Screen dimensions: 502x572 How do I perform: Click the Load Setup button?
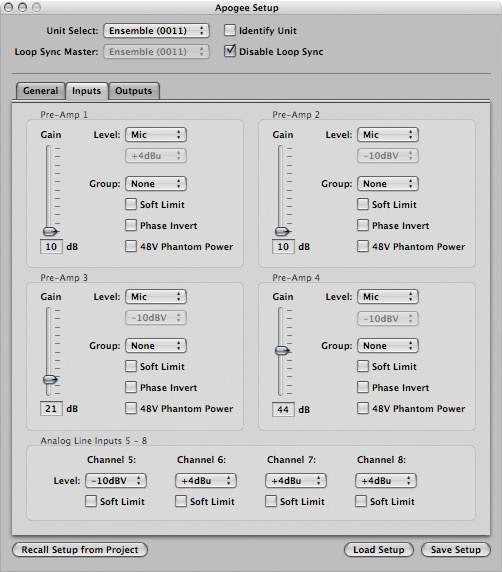click(379, 549)
